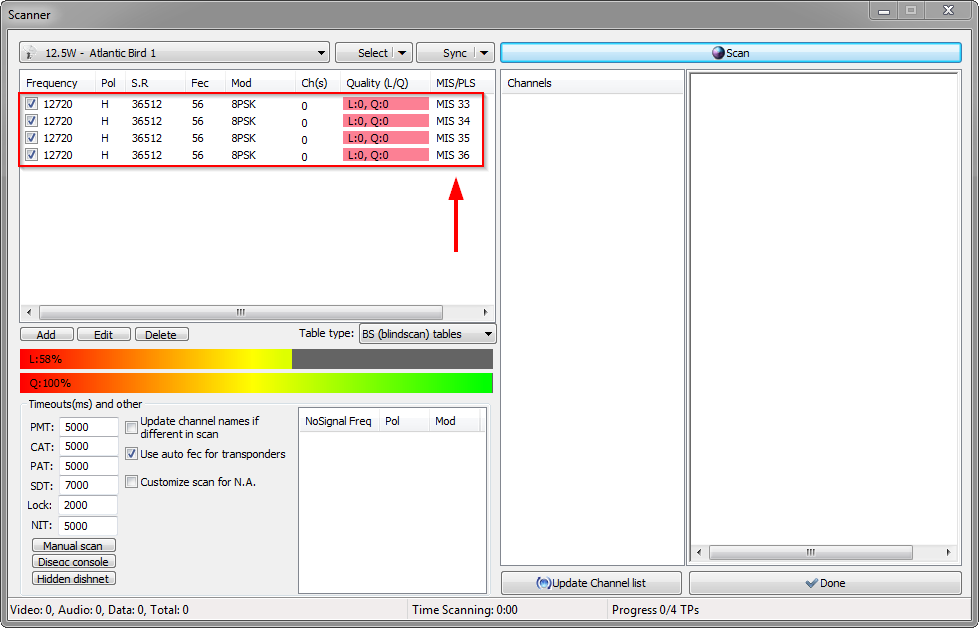Click the signal icon on Update Channel list

pos(544,583)
